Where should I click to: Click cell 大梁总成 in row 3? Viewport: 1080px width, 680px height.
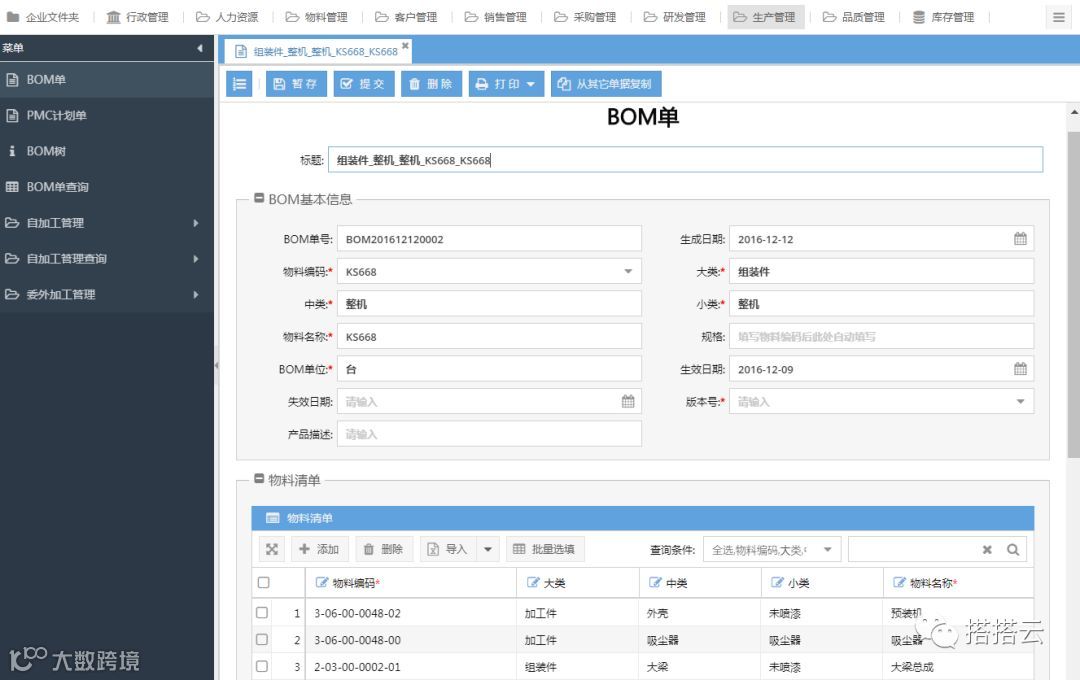tap(912, 667)
